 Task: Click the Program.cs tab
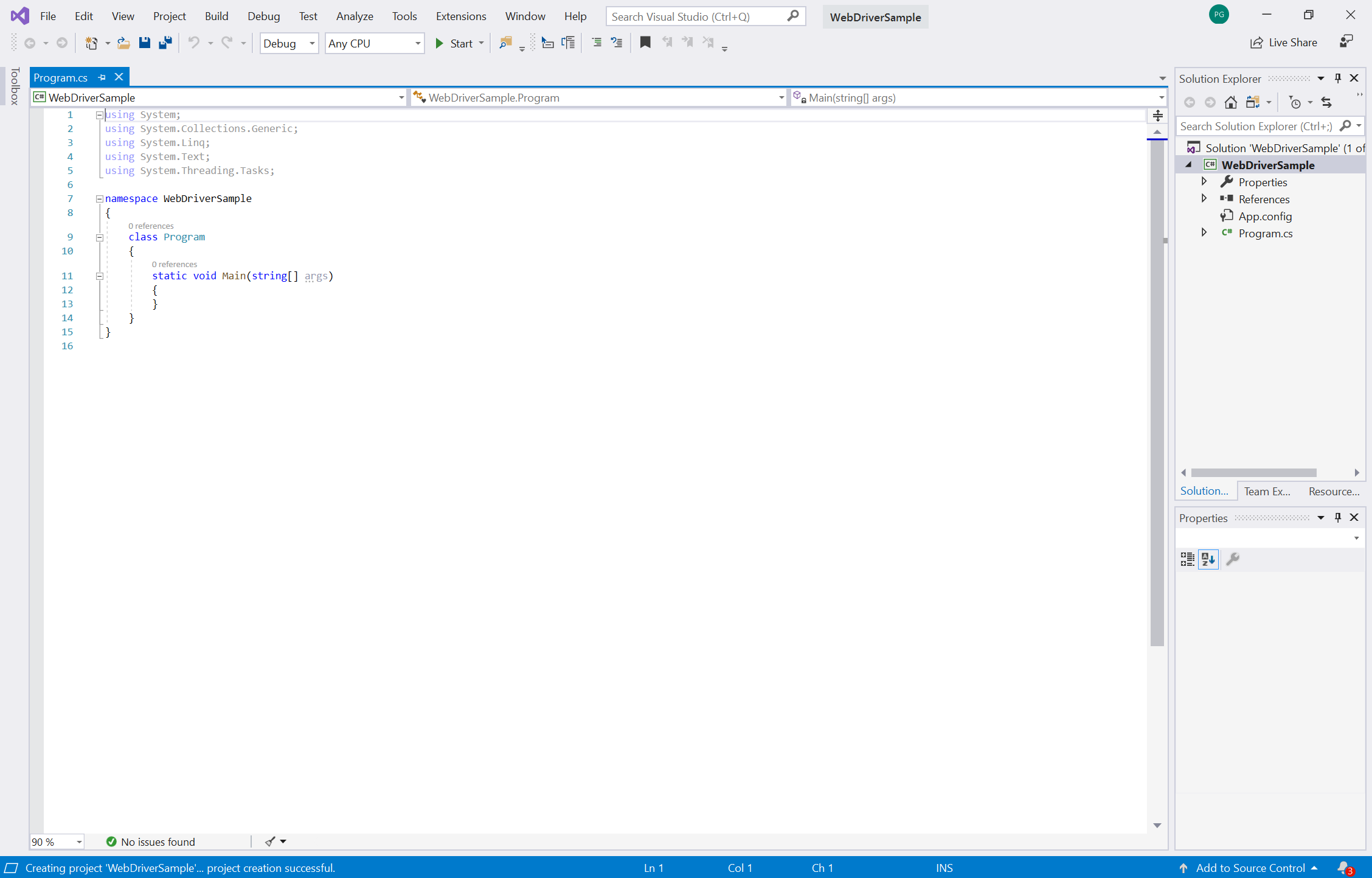pyautogui.click(x=62, y=77)
